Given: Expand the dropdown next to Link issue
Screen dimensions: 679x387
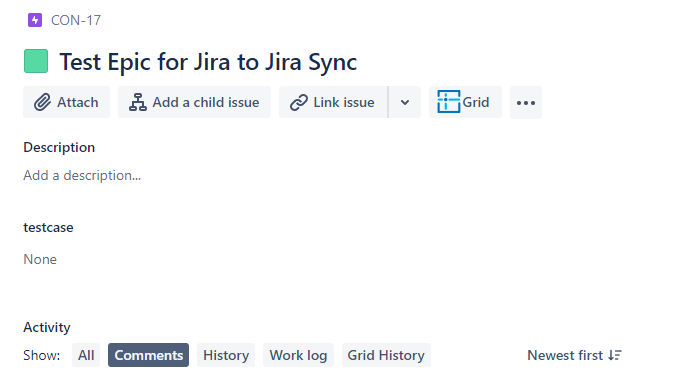Looking at the screenshot, I should (x=405, y=102).
